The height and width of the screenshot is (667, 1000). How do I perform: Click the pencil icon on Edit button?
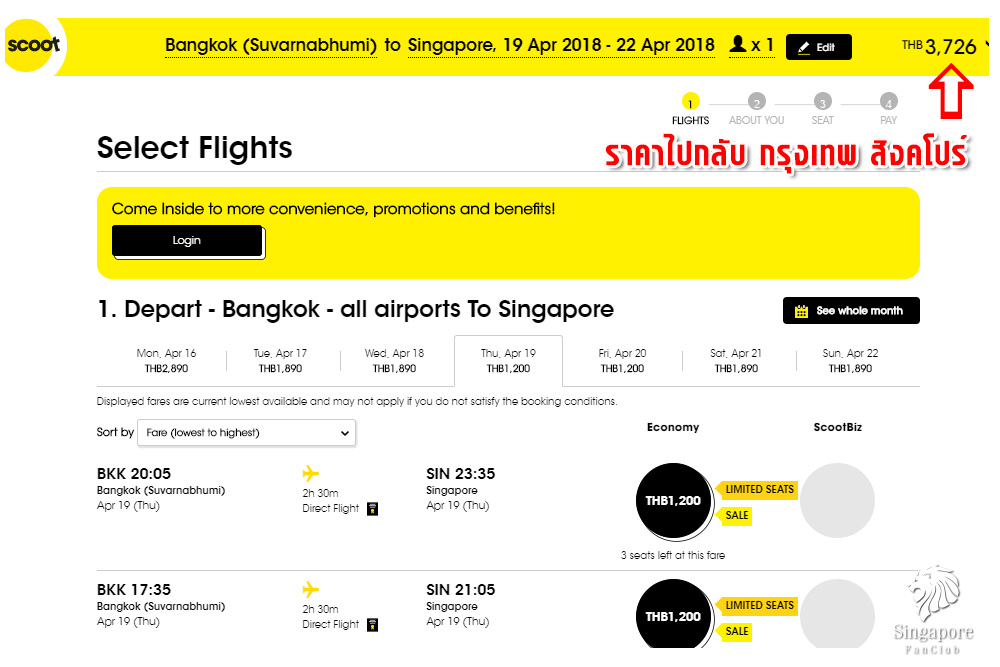point(803,47)
